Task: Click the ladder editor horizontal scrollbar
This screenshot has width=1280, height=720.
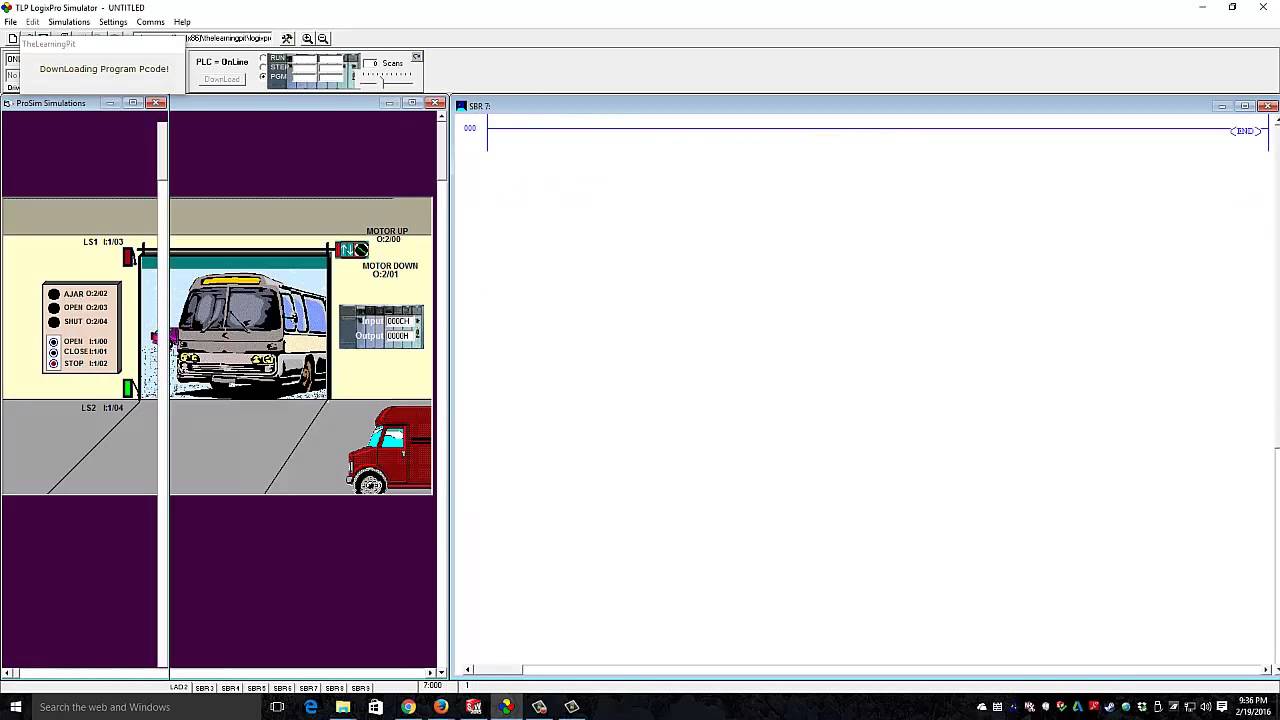Action: 867,670
